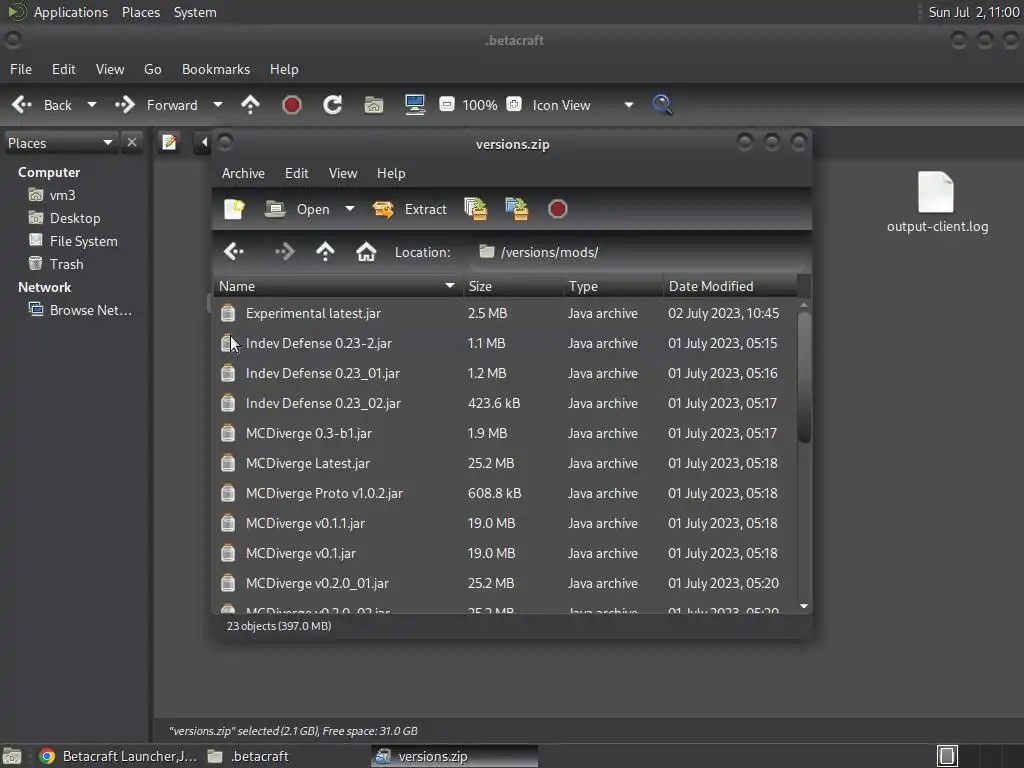Click the edit location pencil toggle icon

pos(169,142)
